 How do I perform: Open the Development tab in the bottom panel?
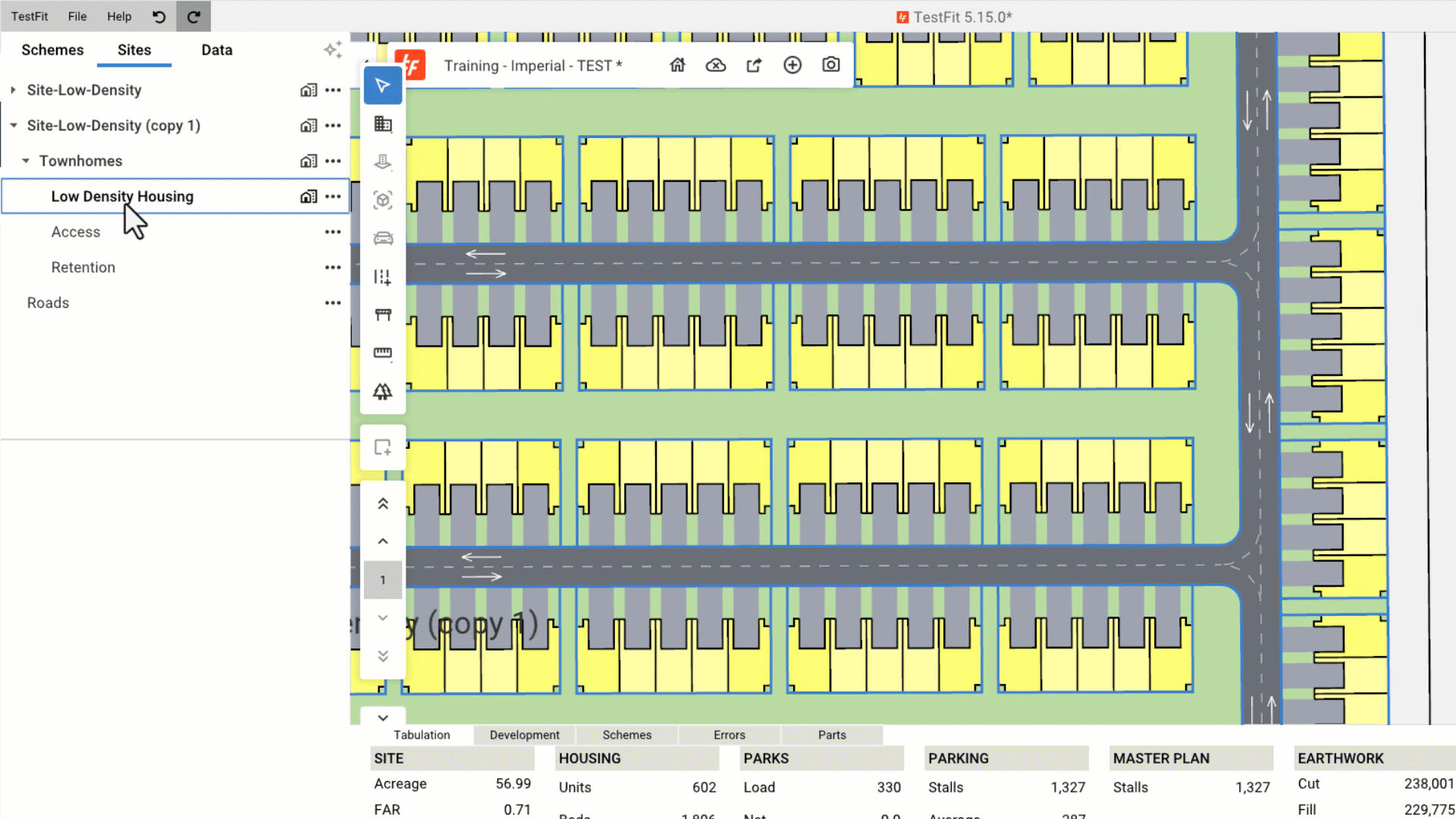tap(524, 735)
